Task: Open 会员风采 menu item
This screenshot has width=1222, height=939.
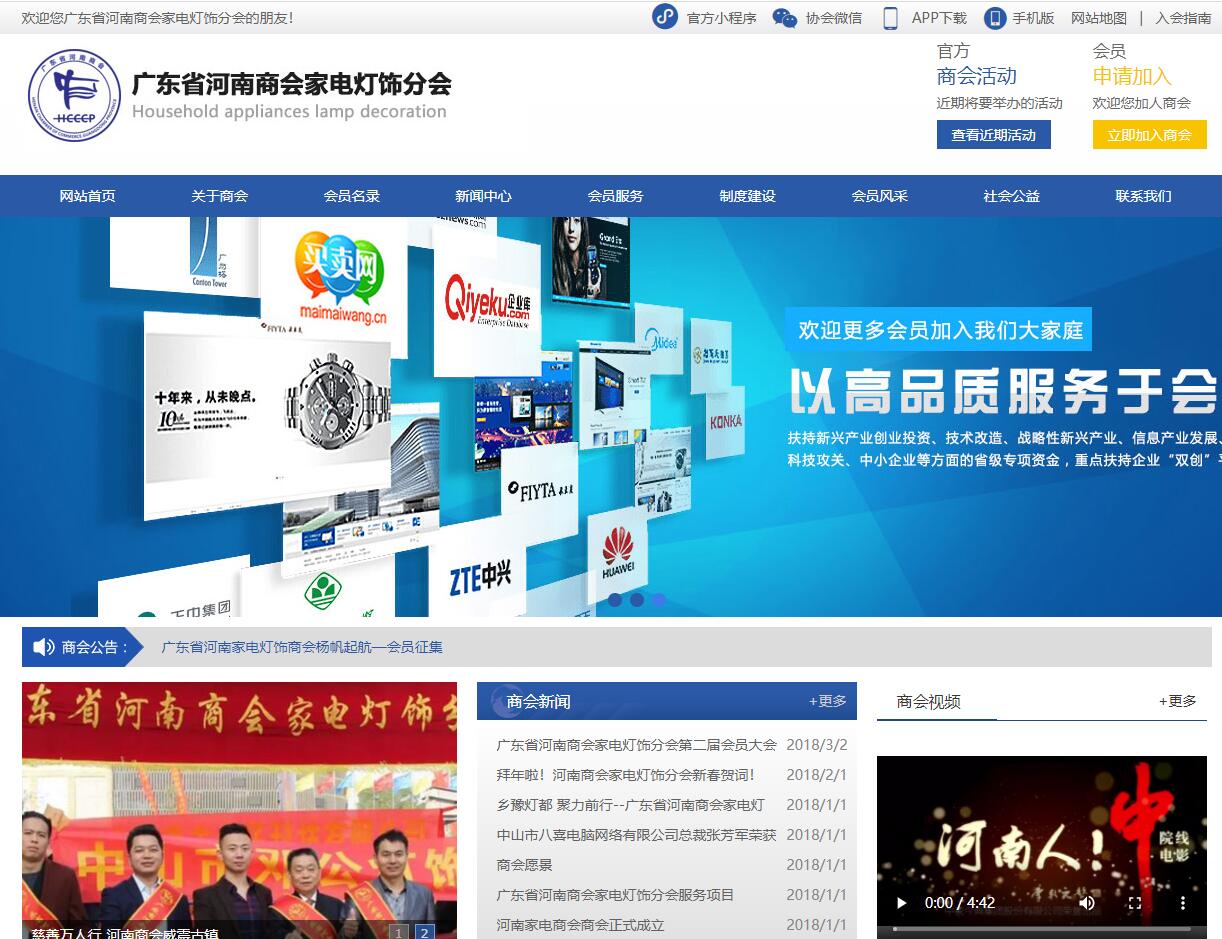Action: tap(879, 196)
